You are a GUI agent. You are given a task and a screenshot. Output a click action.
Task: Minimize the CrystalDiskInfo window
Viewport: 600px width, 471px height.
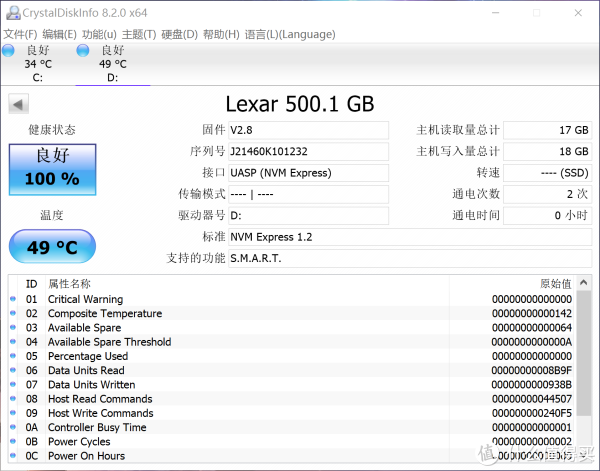coord(496,13)
